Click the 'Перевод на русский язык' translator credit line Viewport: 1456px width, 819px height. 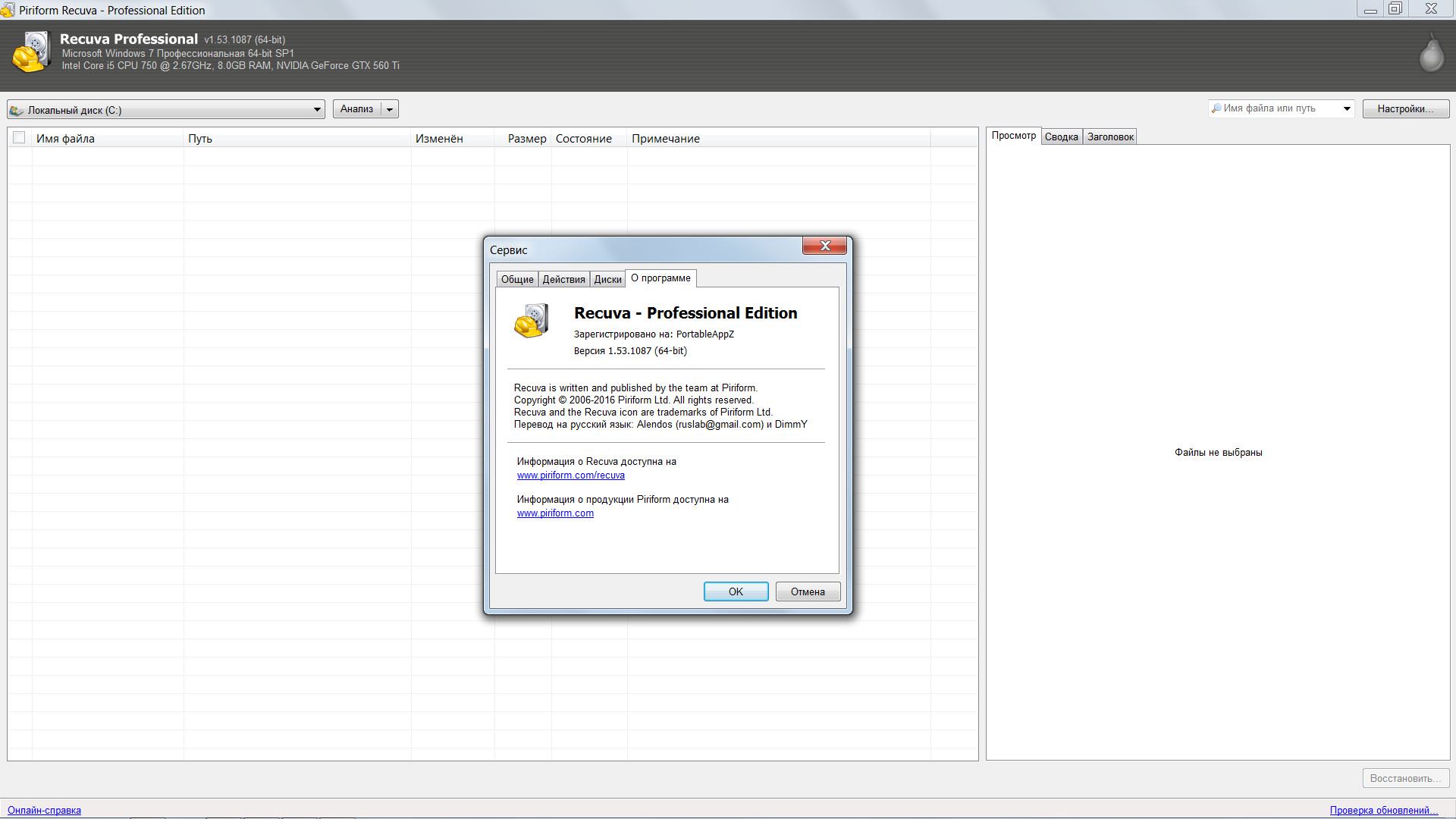click(661, 425)
